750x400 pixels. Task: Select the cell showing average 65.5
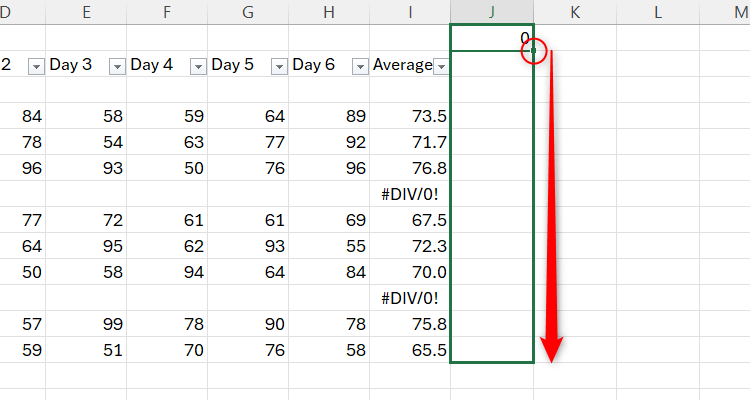(x=410, y=350)
